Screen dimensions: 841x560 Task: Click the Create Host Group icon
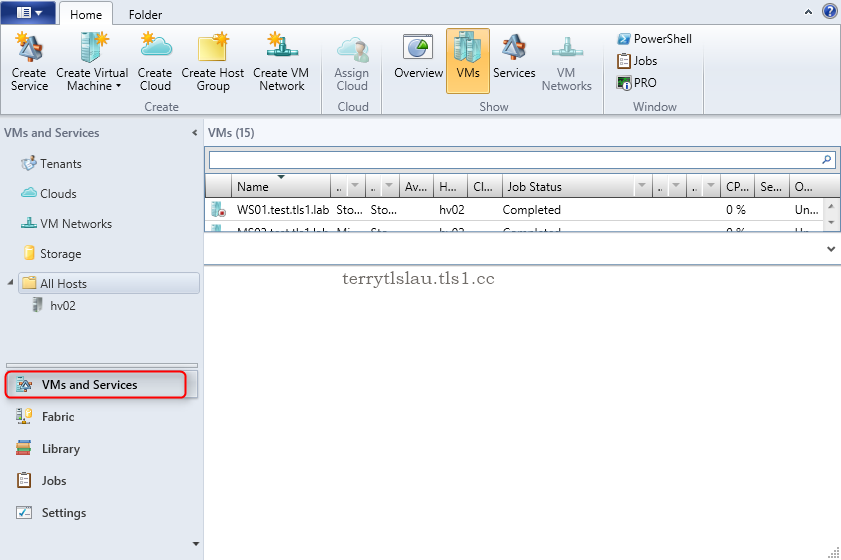pyautogui.click(x=212, y=62)
